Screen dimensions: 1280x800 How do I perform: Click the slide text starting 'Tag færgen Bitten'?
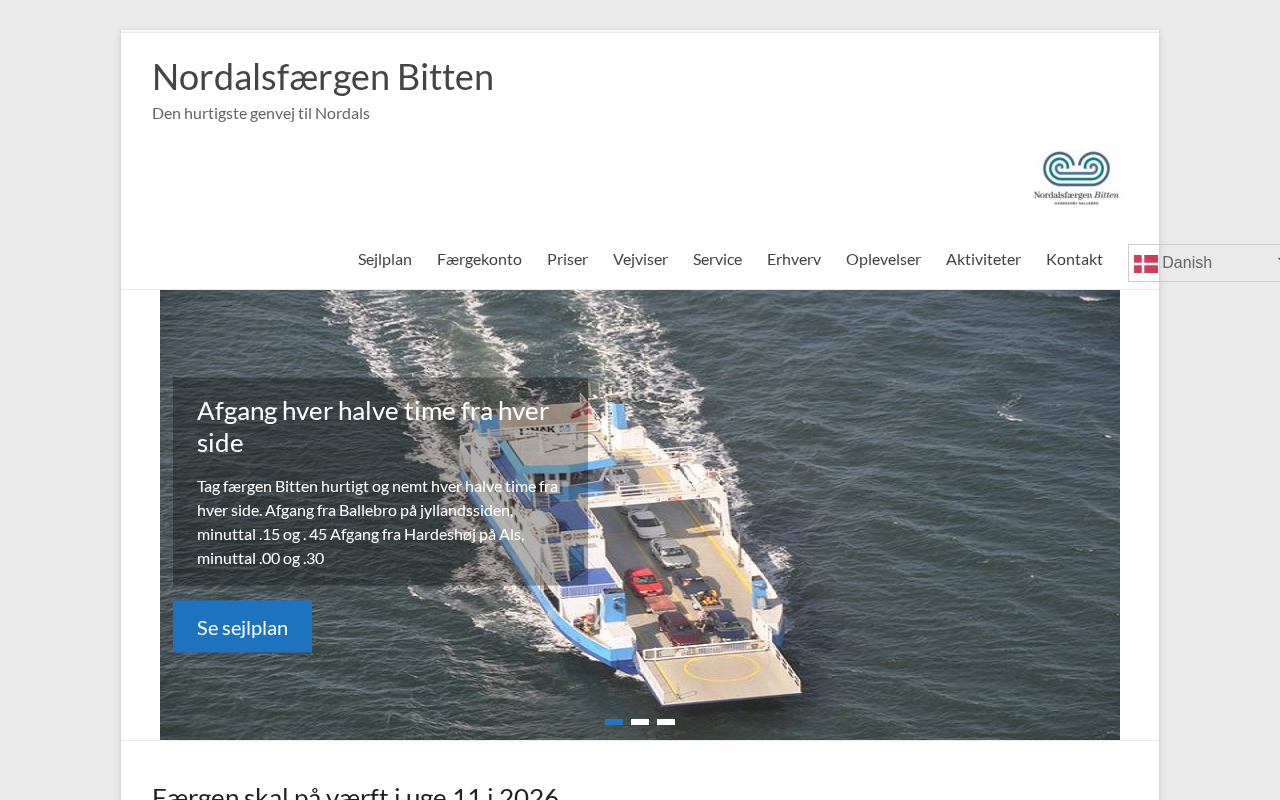pyautogui.click(x=378, y=522)
